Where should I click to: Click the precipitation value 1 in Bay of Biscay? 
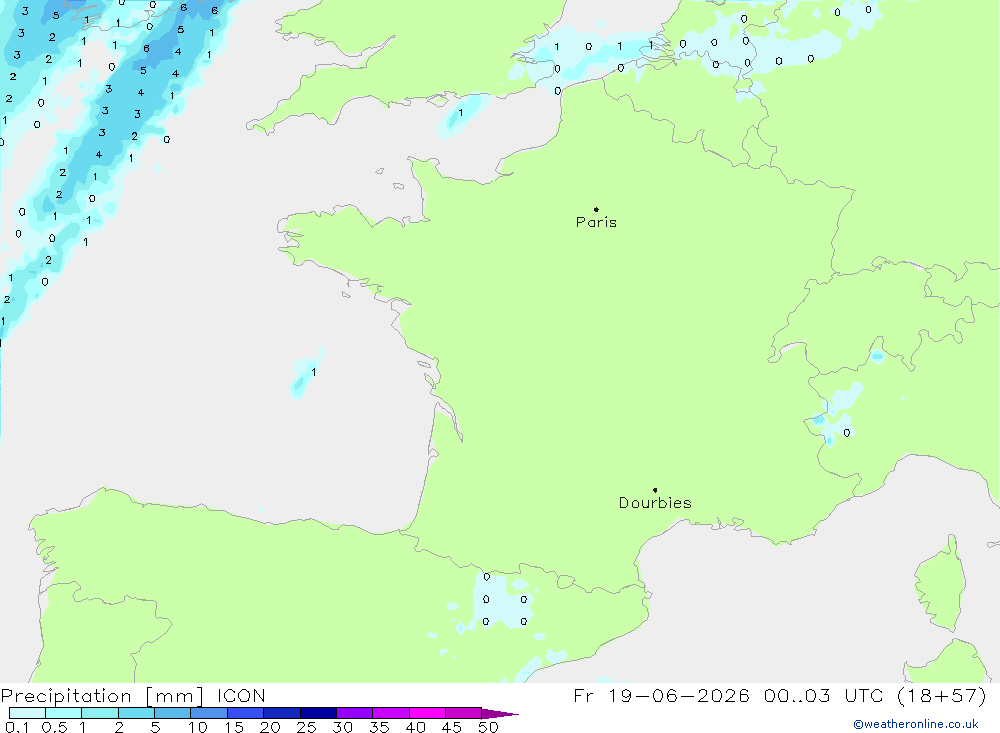click(313, 372)
